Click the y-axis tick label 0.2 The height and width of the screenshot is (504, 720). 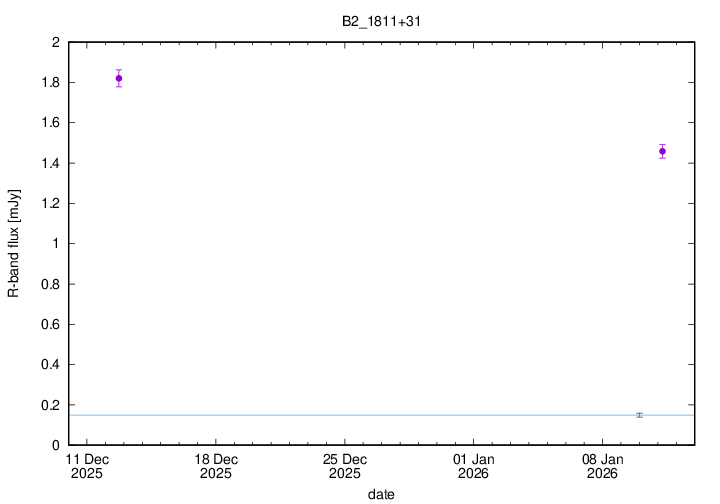point(50,405)
